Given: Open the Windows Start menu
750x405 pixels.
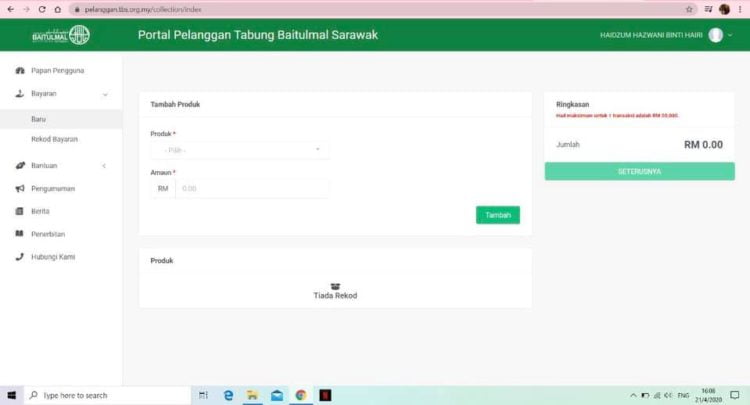Looking at the screenshot, I should [x=11, y=395].
